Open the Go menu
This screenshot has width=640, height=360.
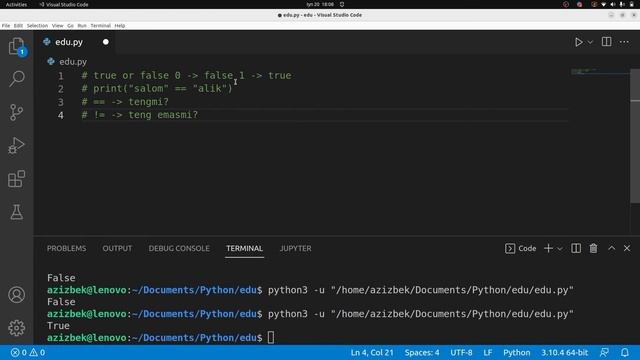[70, 25]
